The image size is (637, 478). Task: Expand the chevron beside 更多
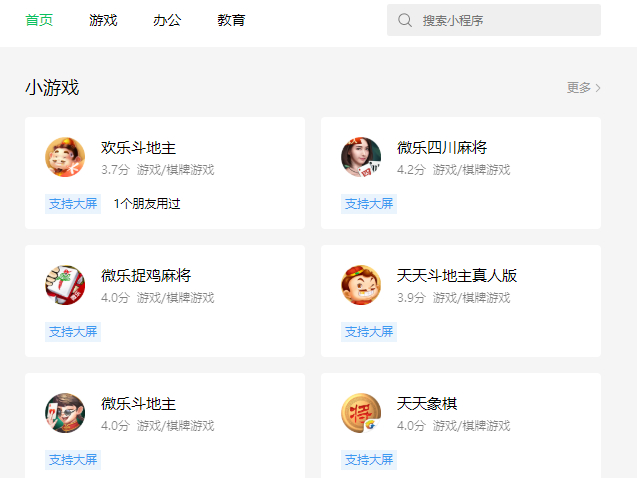(598, 88)
